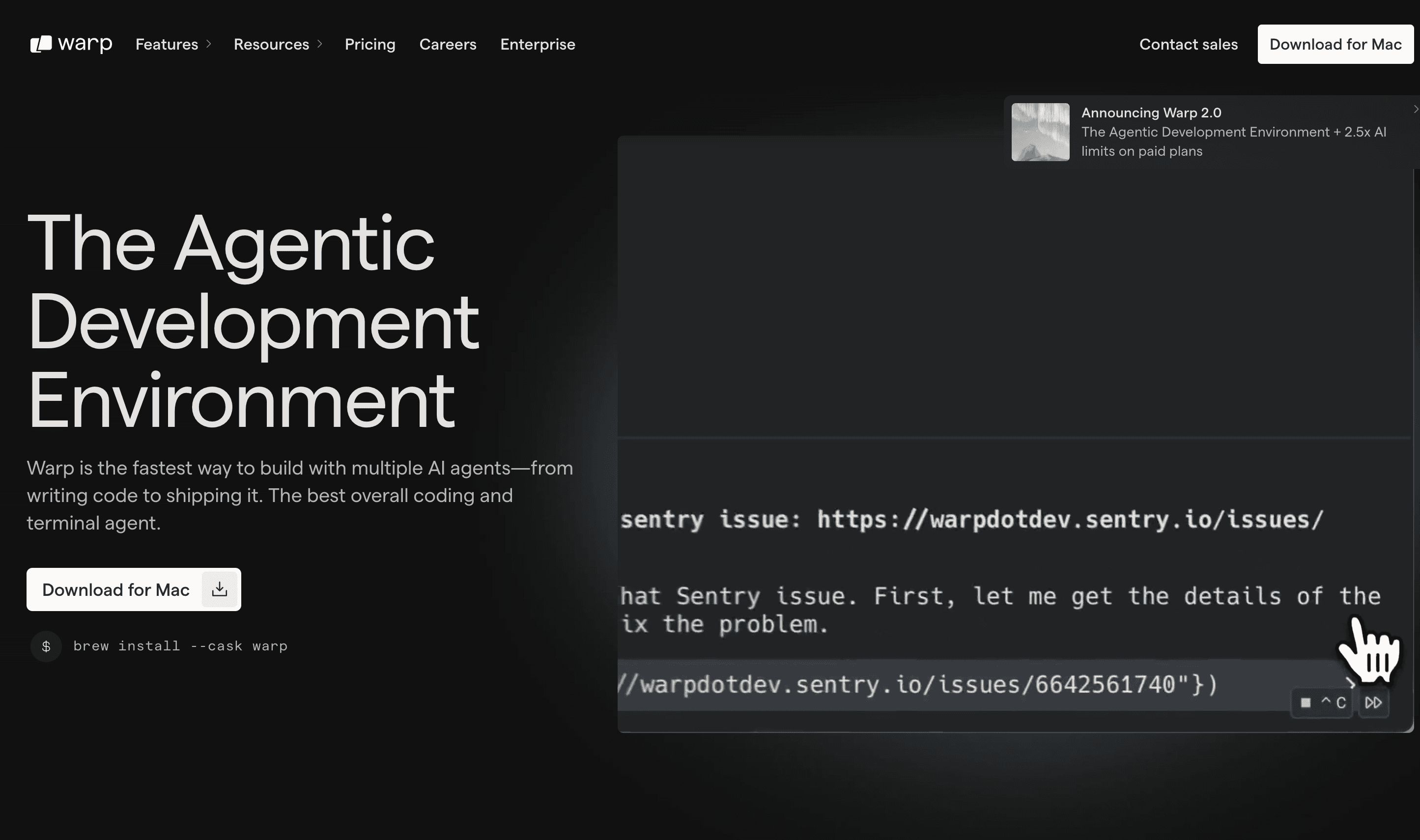The image size is (1420, 840).
Task: Click the Contact sales link
Action: click(1189, 44)
